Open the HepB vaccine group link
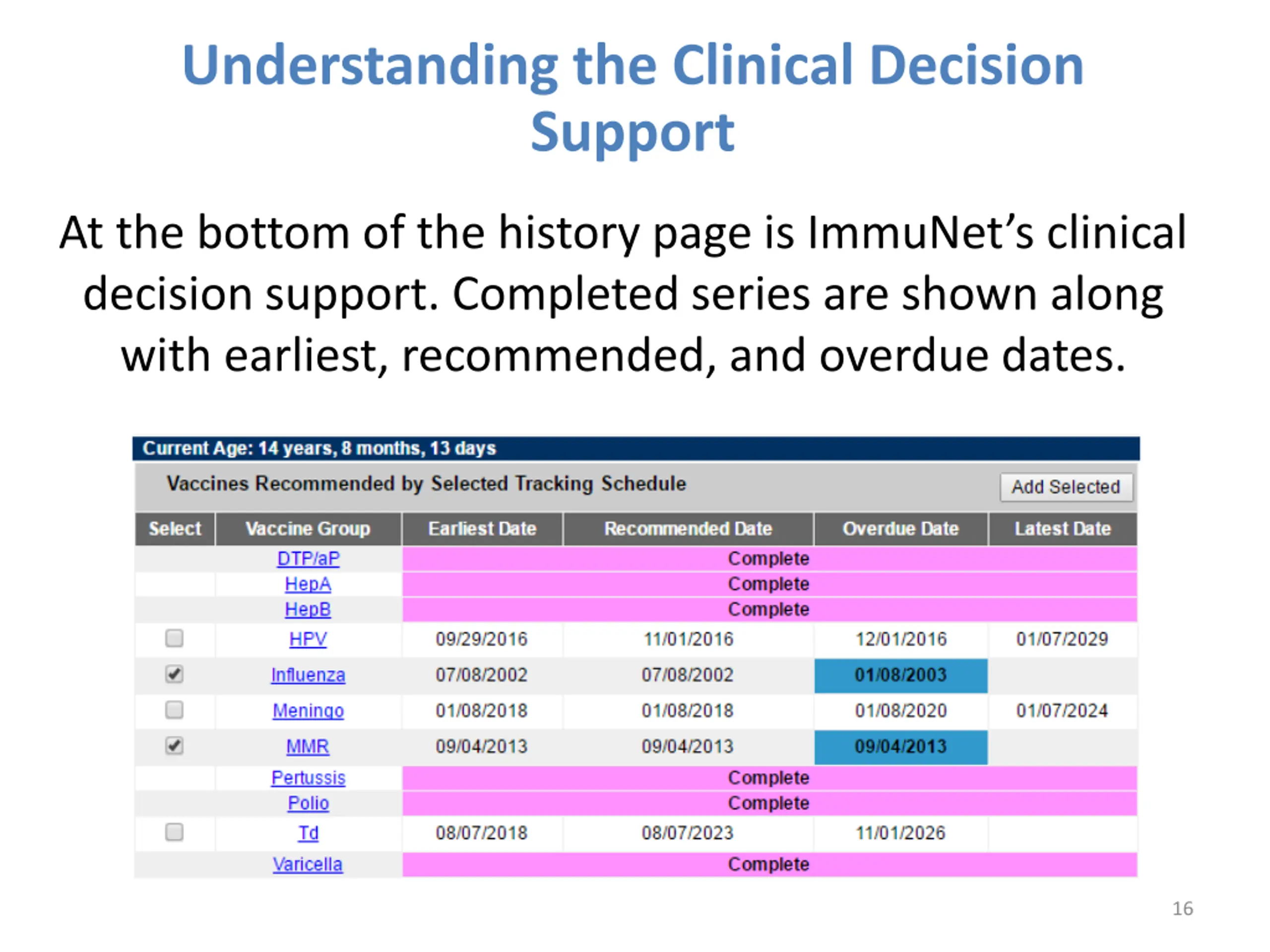Screen dimensions: 1270x952 click(308, 609)
